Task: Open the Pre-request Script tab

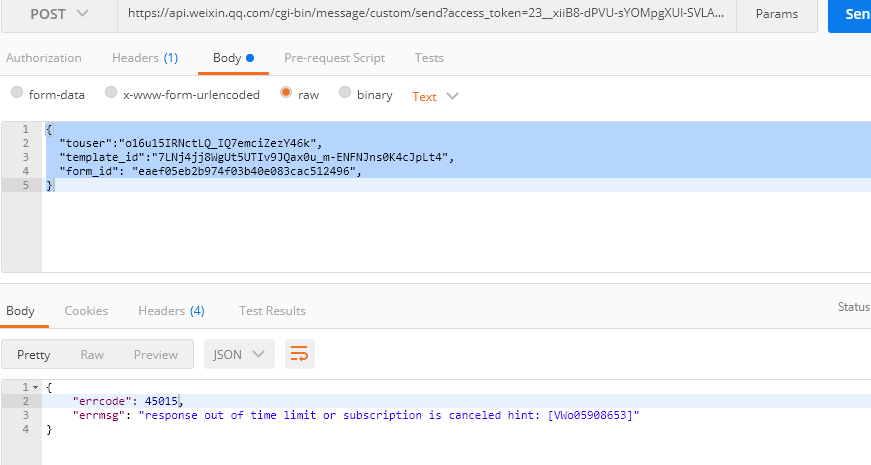Action: pyautogui.click(x=334, y=58)
